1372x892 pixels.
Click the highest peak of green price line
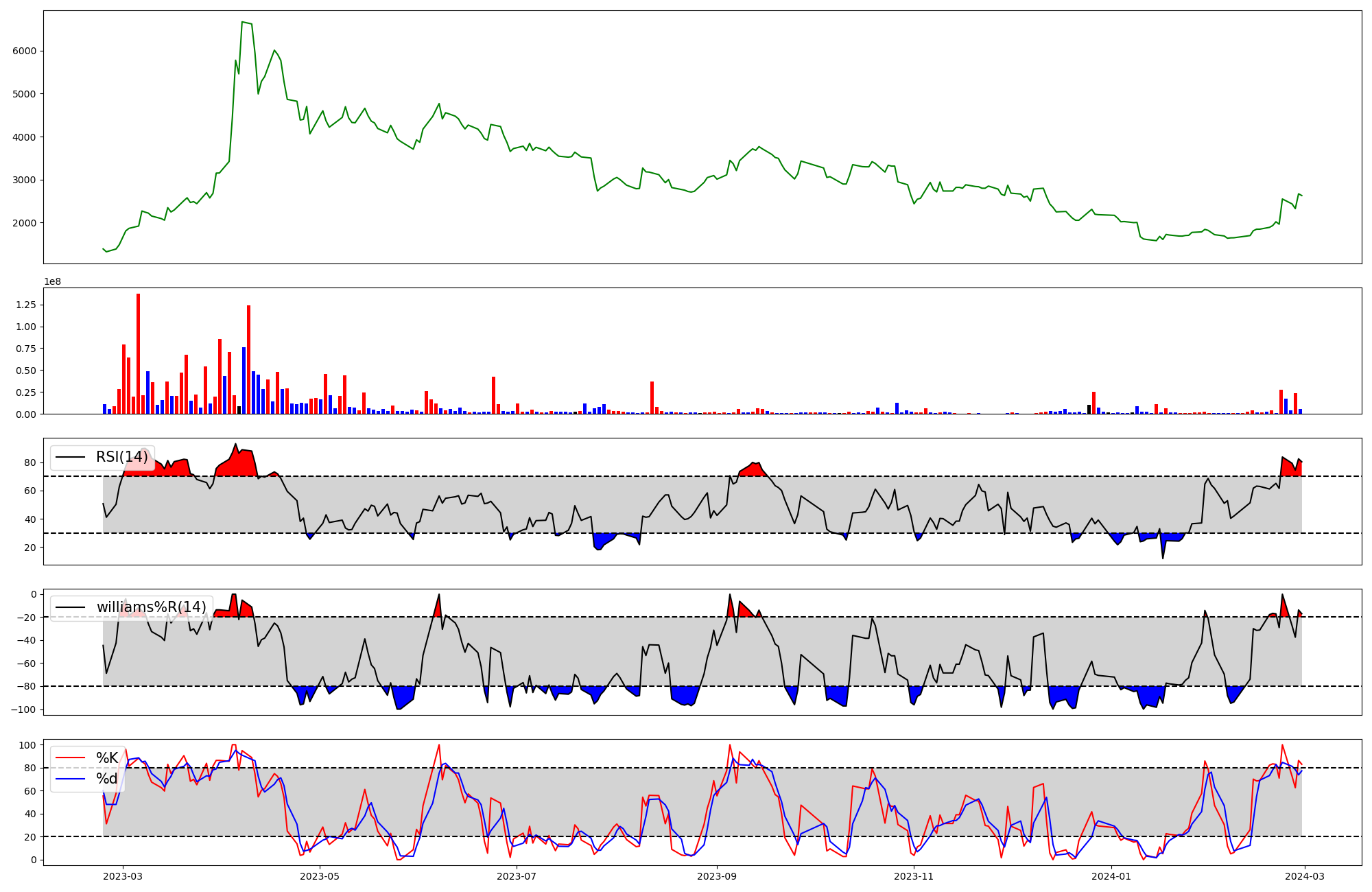click(242, 23)
